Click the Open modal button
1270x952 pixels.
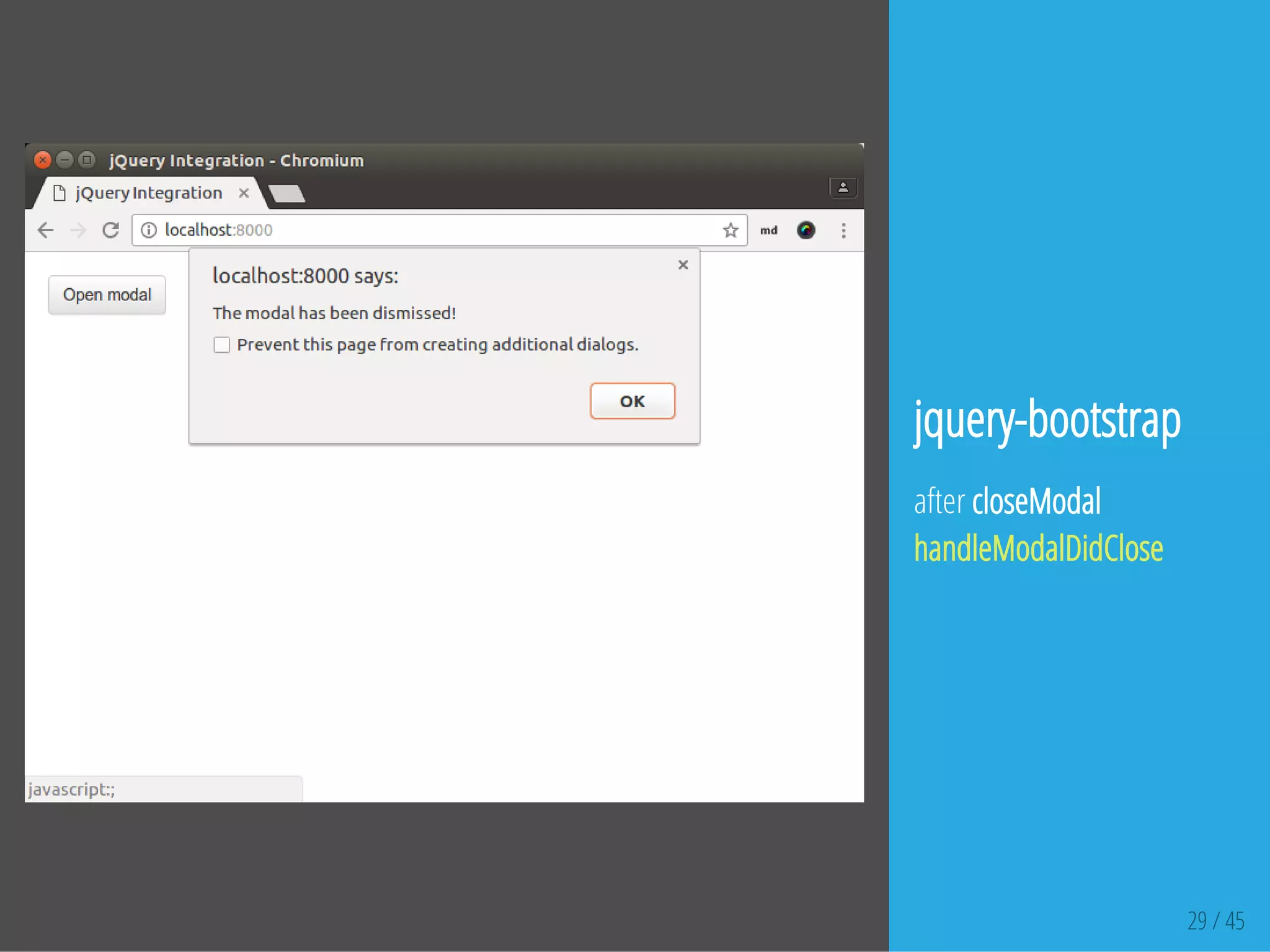tap(107, 295)
